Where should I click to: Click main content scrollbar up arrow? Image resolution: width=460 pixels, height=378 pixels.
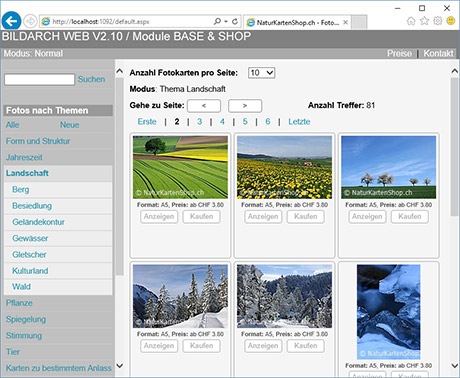point(454,71)
